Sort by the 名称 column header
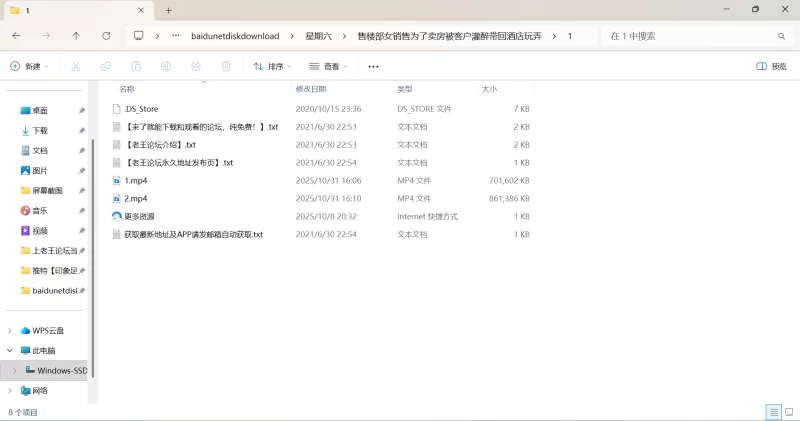The width and height of the screenshot is (800, 421). click(x=127, y=89)
